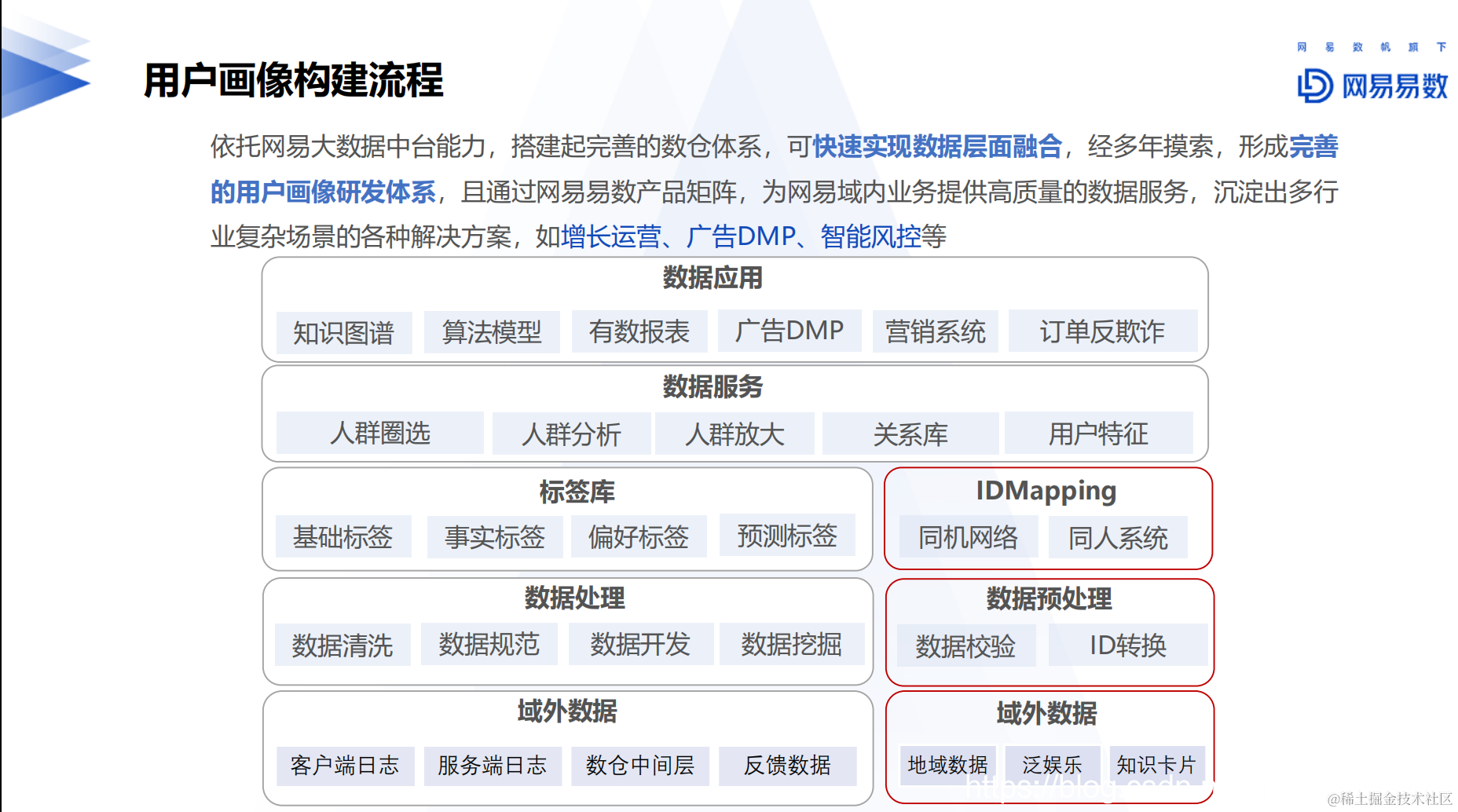Click the 同机网络 box
Viewport: 1458px width, 812px height.
tap(969, 537)
